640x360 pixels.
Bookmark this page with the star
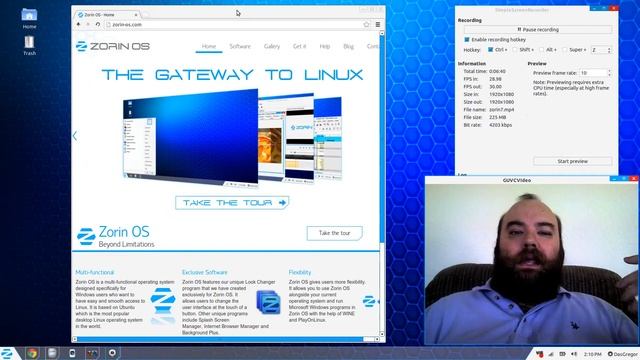click(366, 24)
